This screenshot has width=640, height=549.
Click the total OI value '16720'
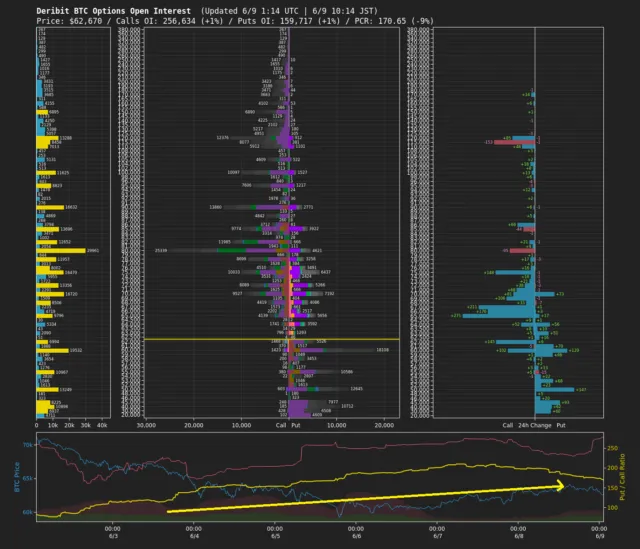pos(71,294)
